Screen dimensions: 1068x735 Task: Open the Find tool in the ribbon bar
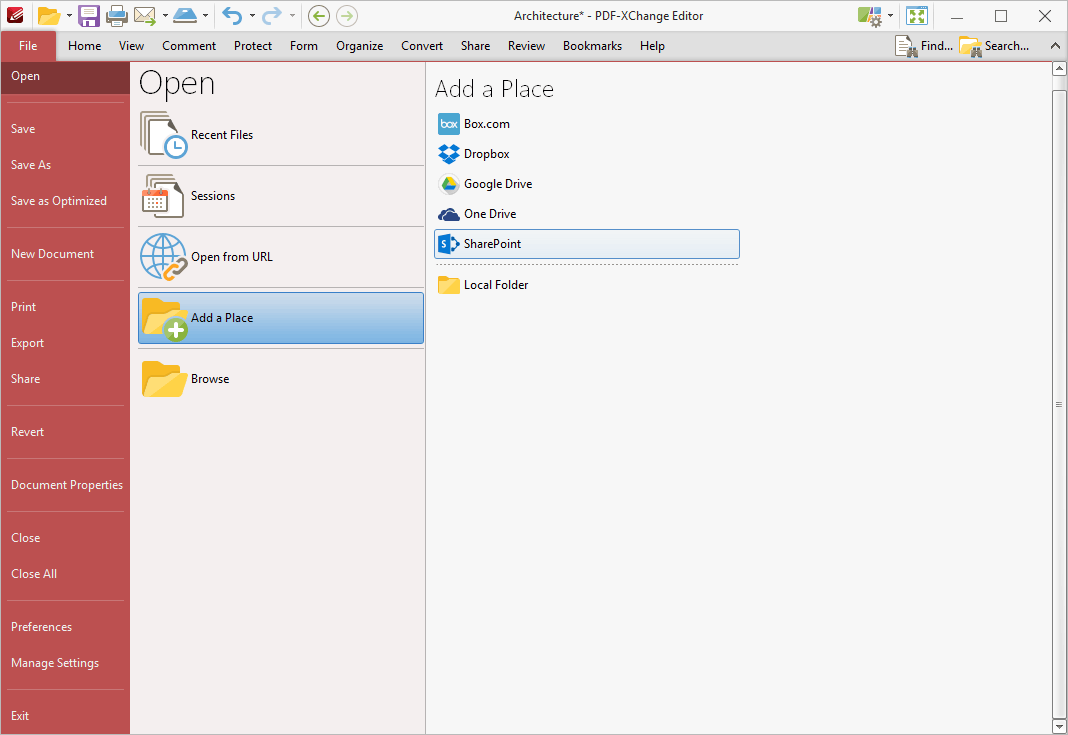(x=924, y=46)
